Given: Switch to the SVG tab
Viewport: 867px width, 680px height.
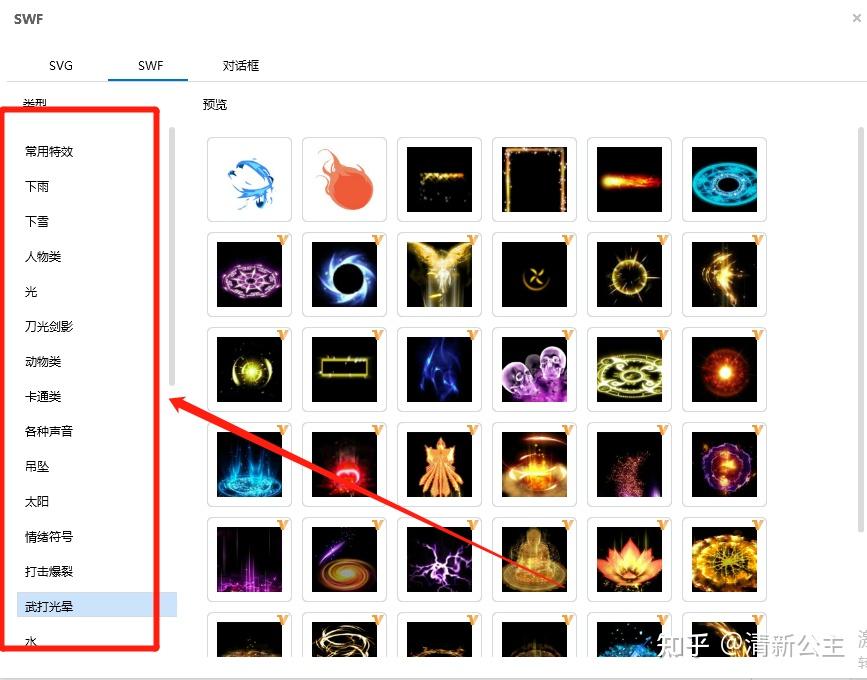Looking at the screenshot, I should 61,66.
